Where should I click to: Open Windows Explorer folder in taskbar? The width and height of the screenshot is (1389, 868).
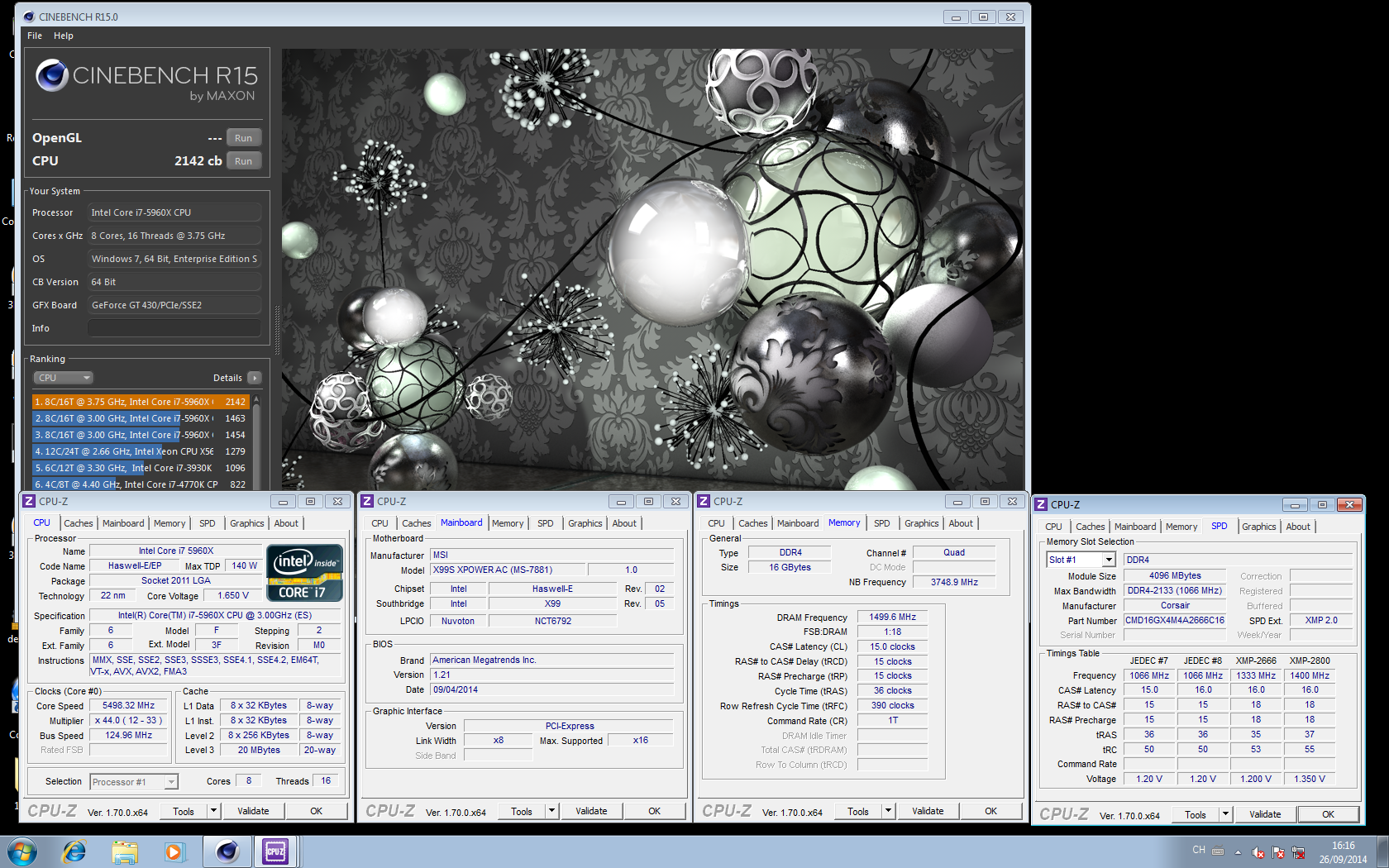coord(125,851)
